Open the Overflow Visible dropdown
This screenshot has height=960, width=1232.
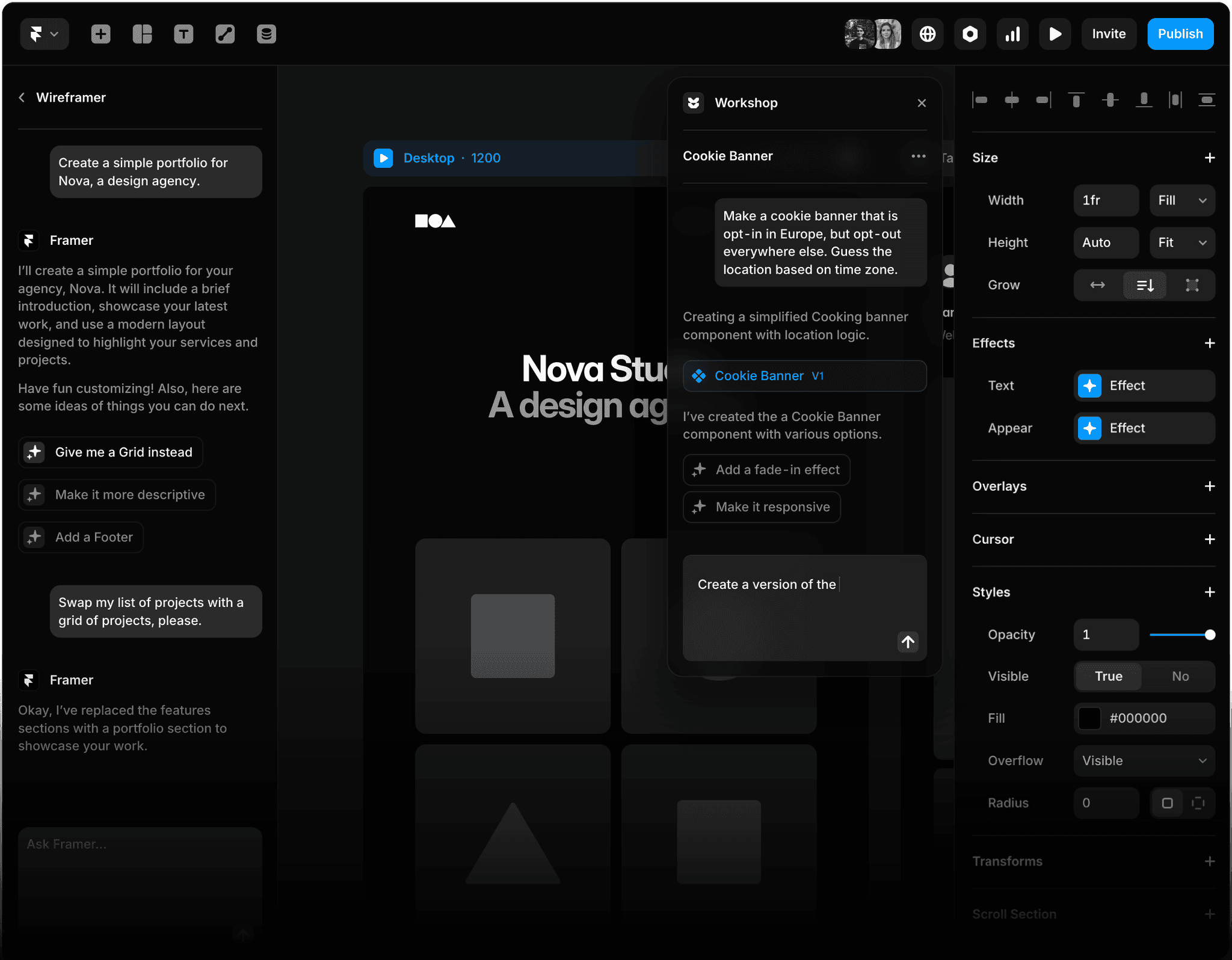(1144, 761)
